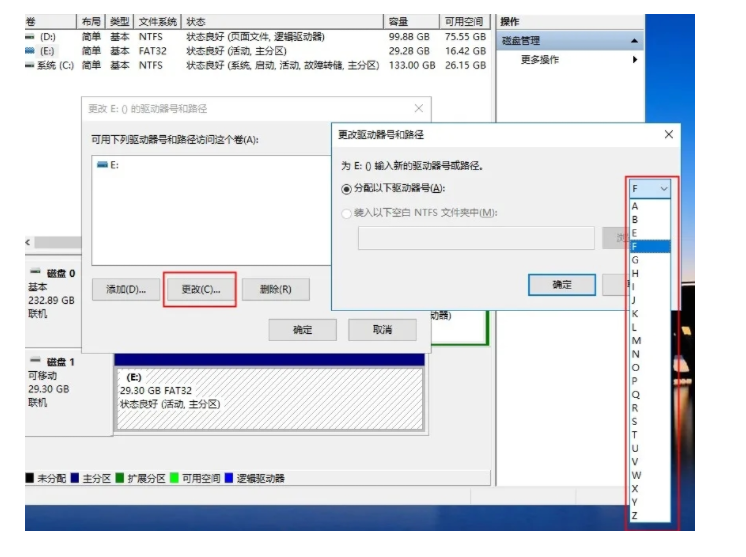Pick drive letter M in dropdown list
This screenshot has width=746, height=557.
pos(637,341)
